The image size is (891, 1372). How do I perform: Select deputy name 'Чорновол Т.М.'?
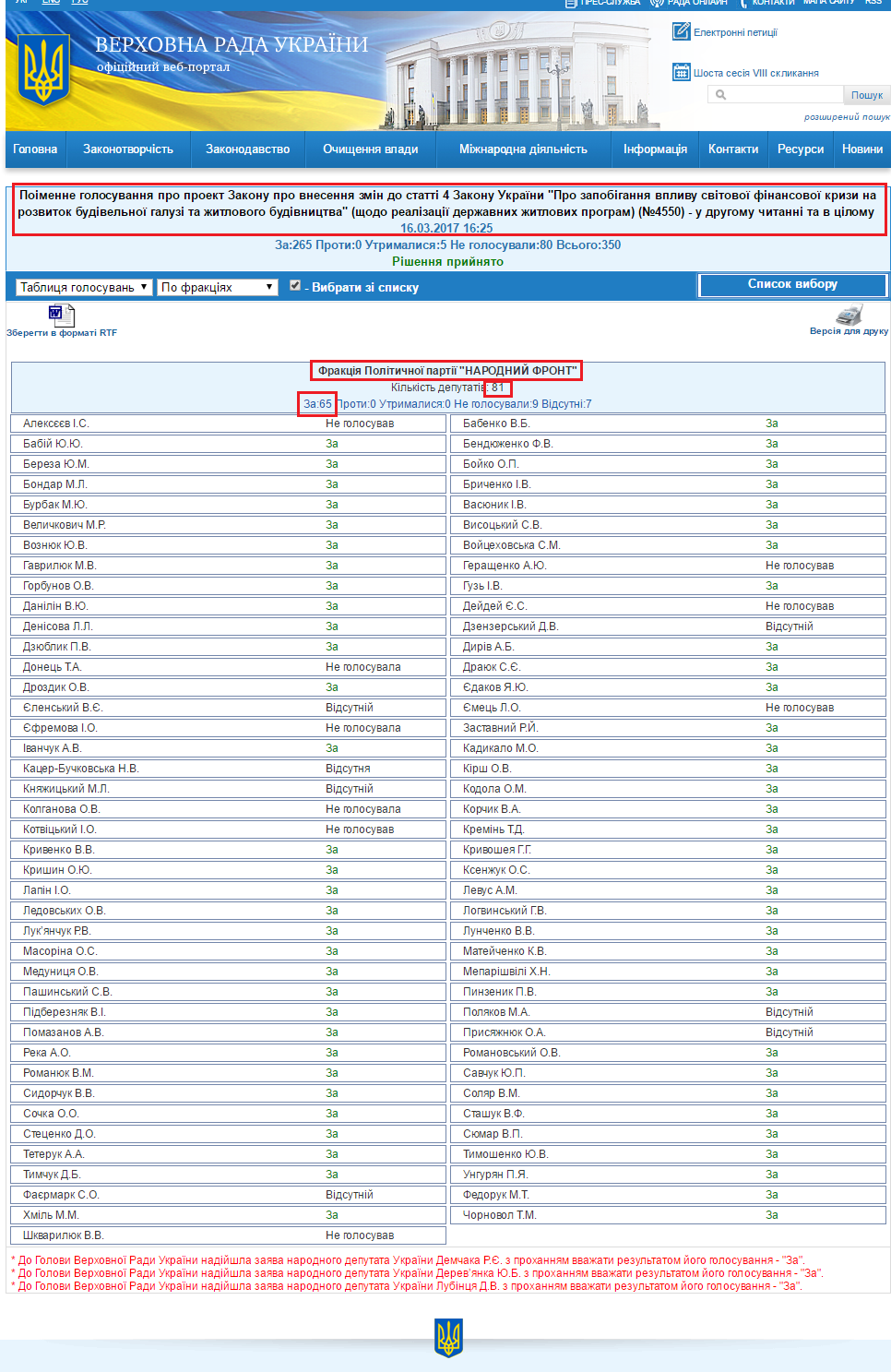[500, 1215]
